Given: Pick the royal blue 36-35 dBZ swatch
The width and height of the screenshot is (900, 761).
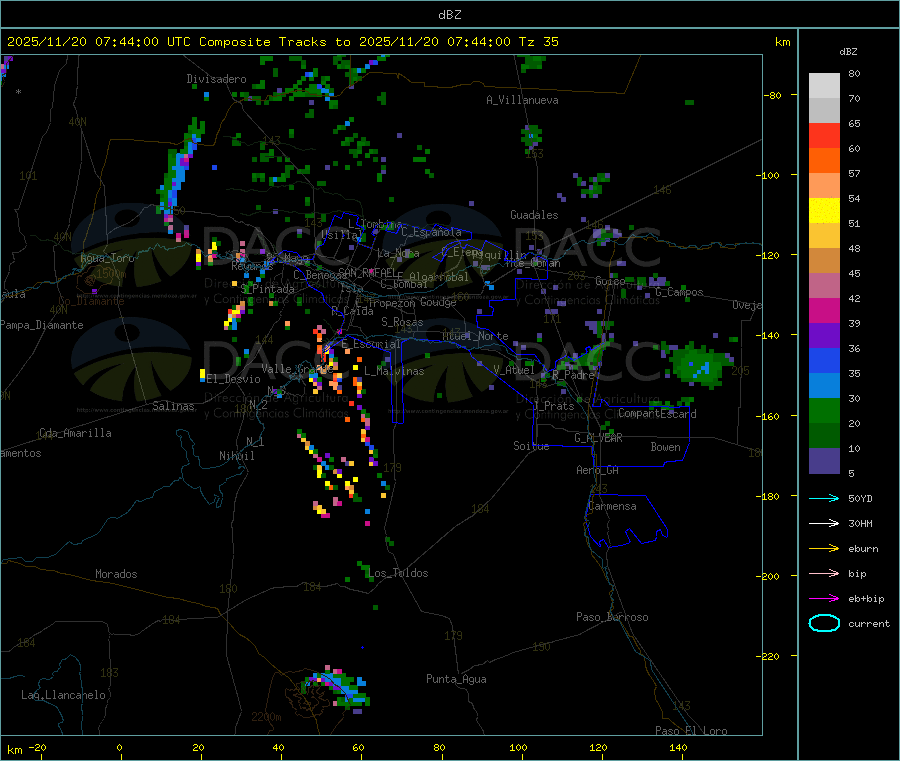Looking at the screenshot, I should coord(824,360).
